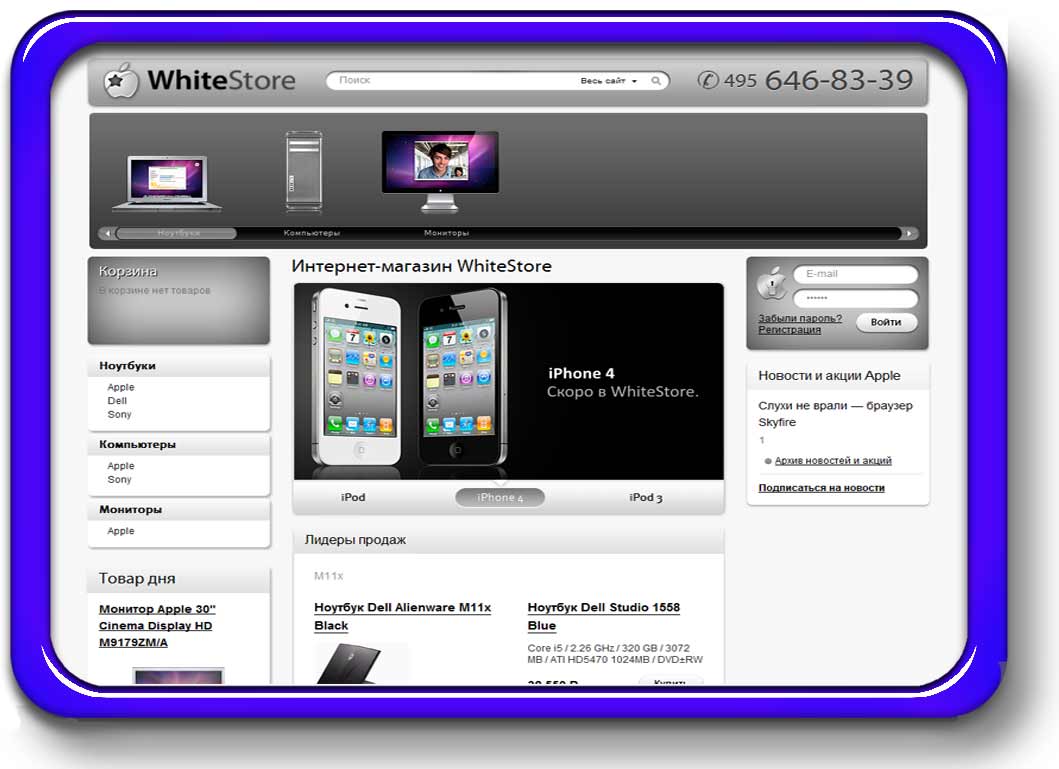Viewport: 1059px width, 769px height.
Task: Open the 'Весь сайт' search scope dropdown
Action: point(608,81)
